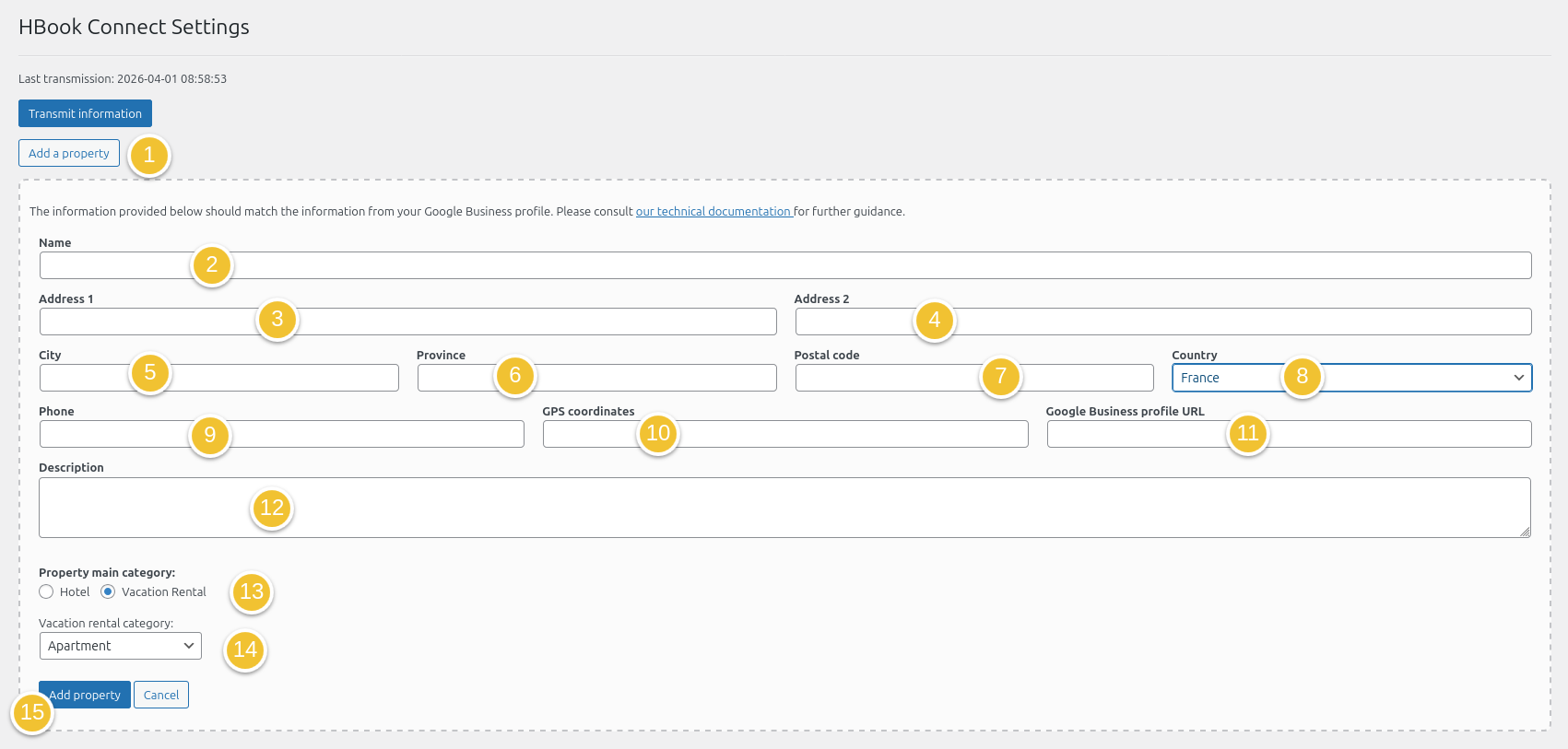
Task: Click the Transmit information button
Action: click(x=85, y=113)
